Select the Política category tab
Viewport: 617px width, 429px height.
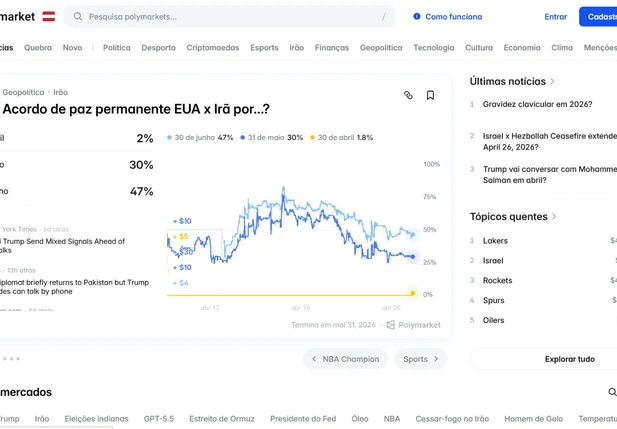[116, 48]
